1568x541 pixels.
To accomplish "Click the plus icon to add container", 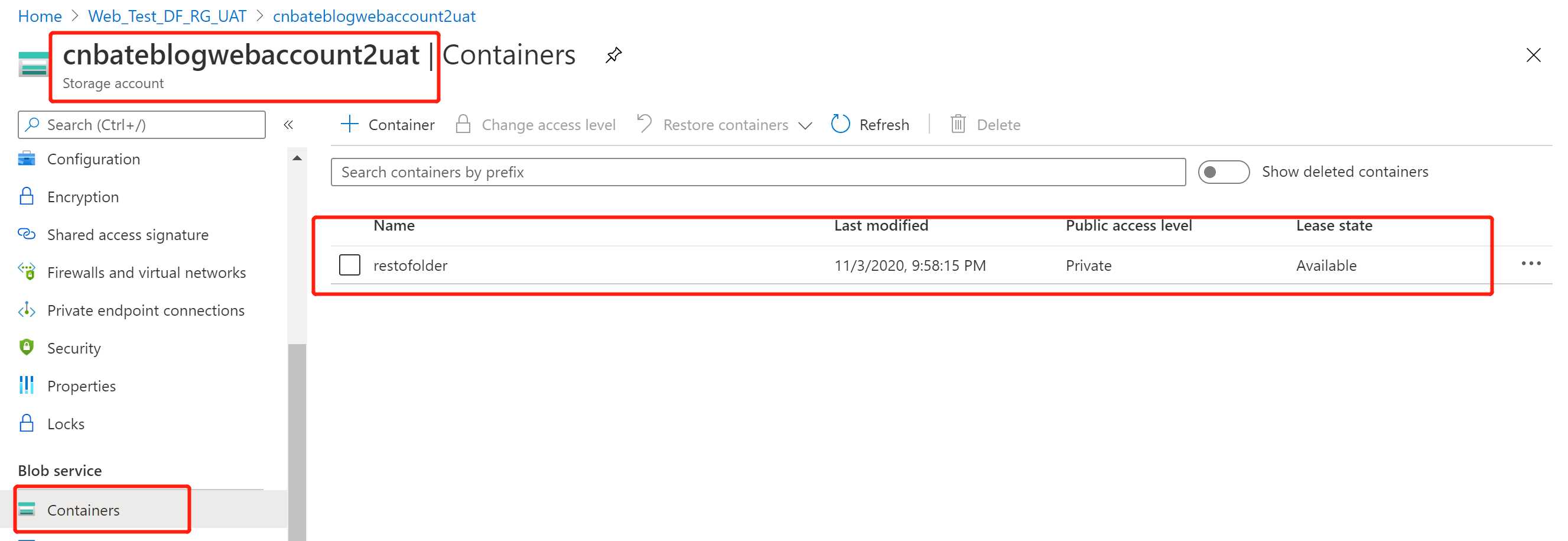I will pos(349,124).
